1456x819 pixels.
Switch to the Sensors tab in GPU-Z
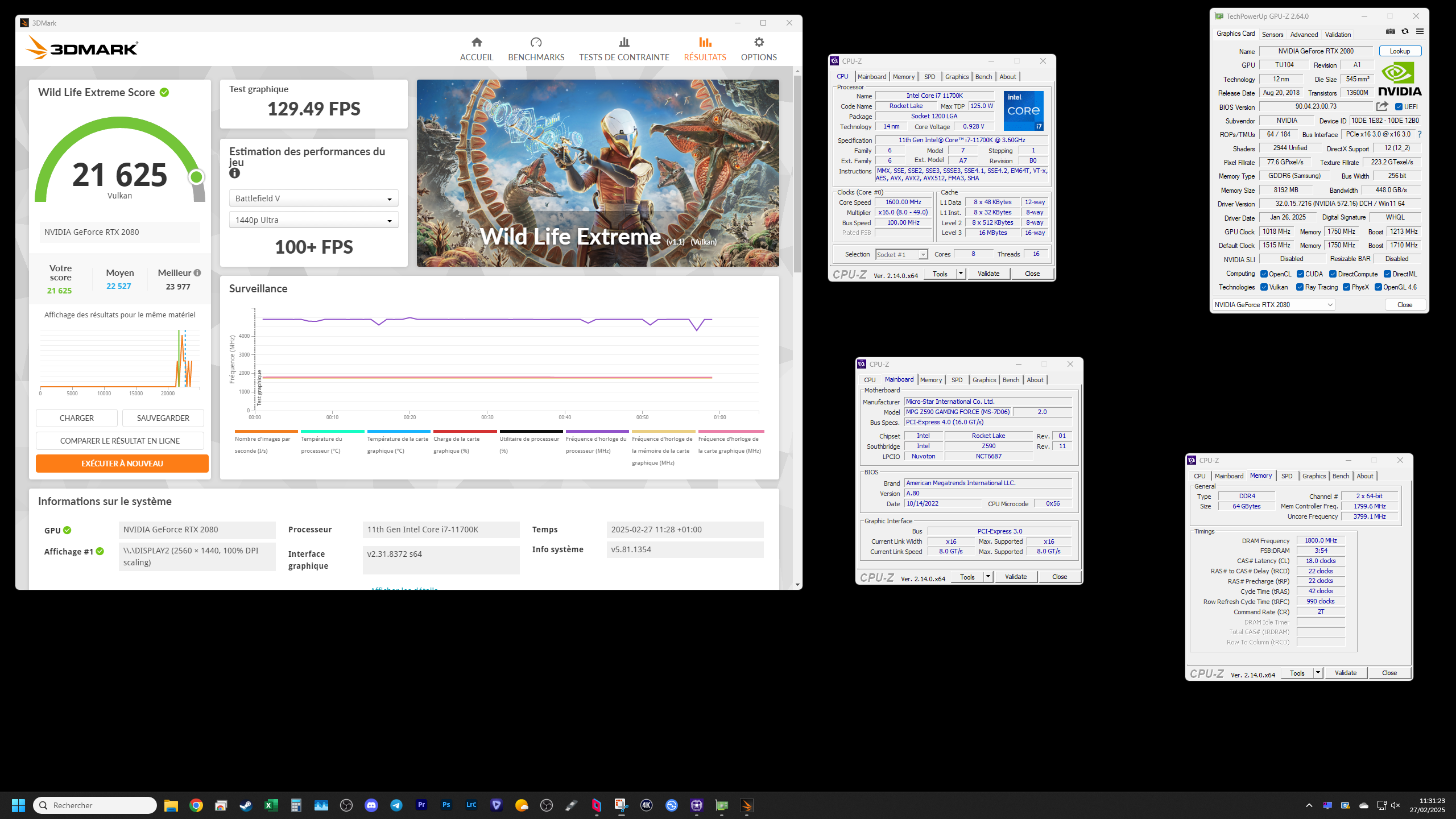click(x=1272, y=35)
